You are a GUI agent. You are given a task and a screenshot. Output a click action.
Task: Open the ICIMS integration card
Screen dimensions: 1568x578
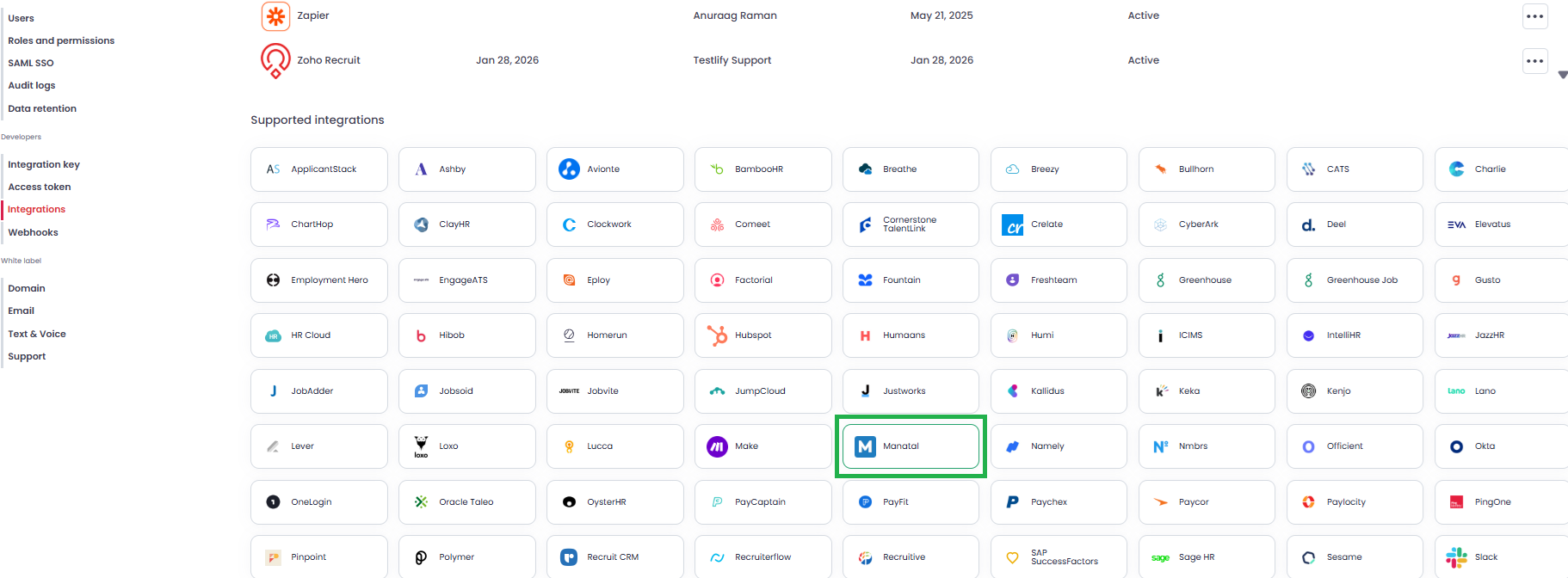[1207, 335]
